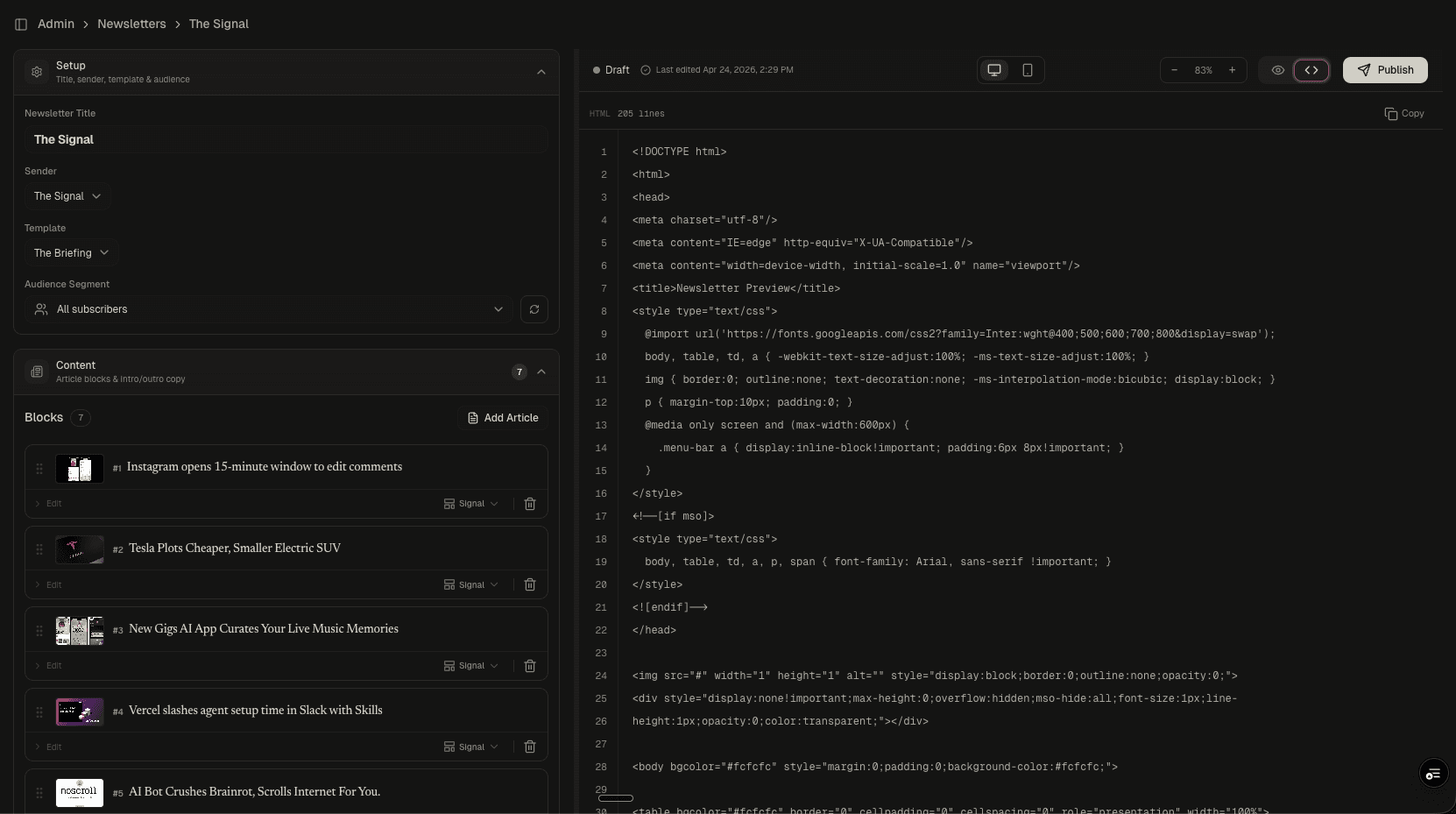The image size is (1456, 814).
Task: Click the horizontal scrollbar in code panel
Action: 616,798
